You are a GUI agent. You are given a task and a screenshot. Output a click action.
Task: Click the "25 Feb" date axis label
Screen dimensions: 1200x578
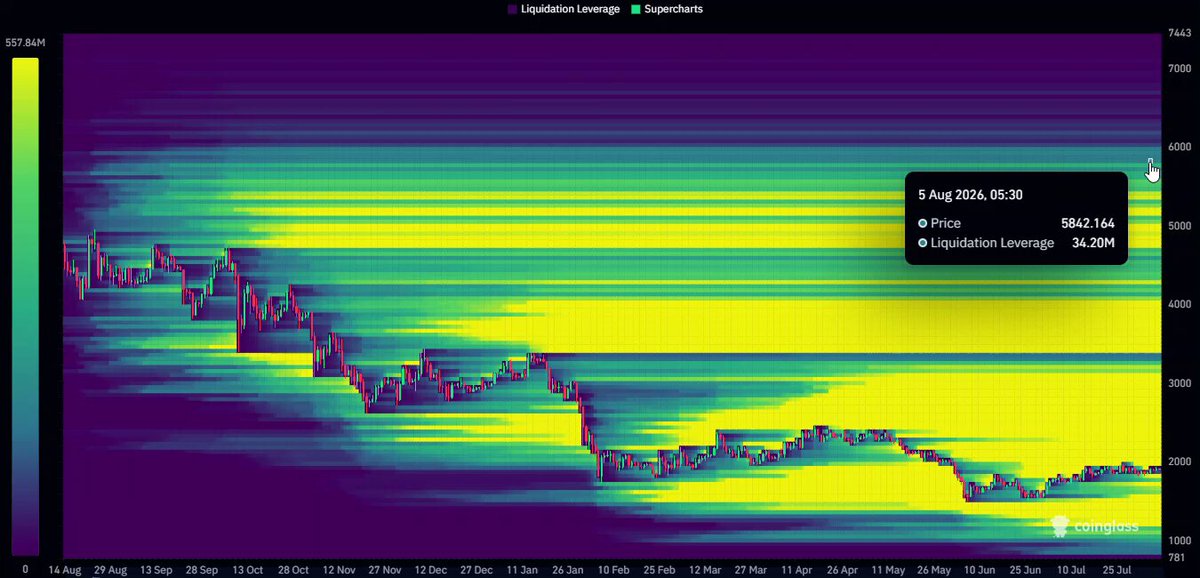click(x=661, y=569)
